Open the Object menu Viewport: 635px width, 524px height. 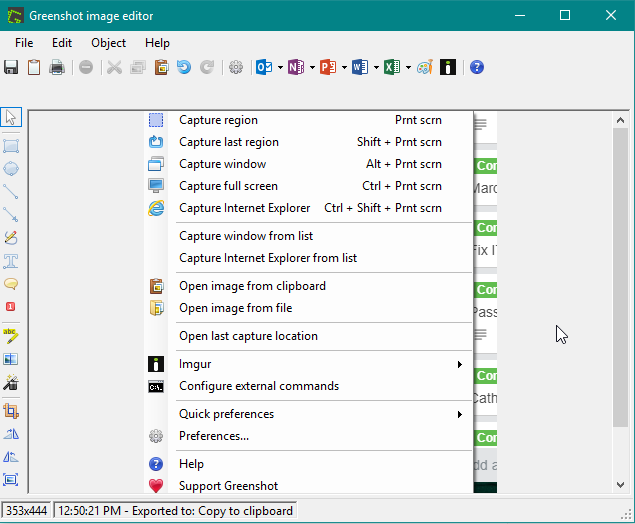(x=109, y=43)
